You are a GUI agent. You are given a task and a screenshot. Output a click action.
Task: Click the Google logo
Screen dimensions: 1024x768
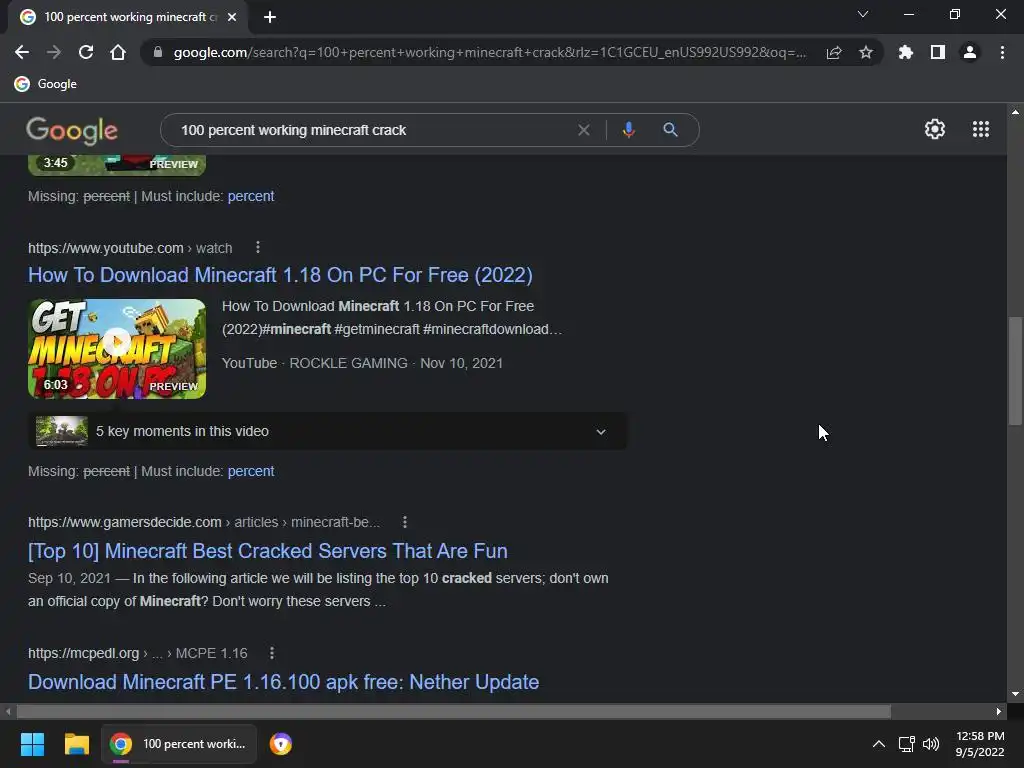72,131
